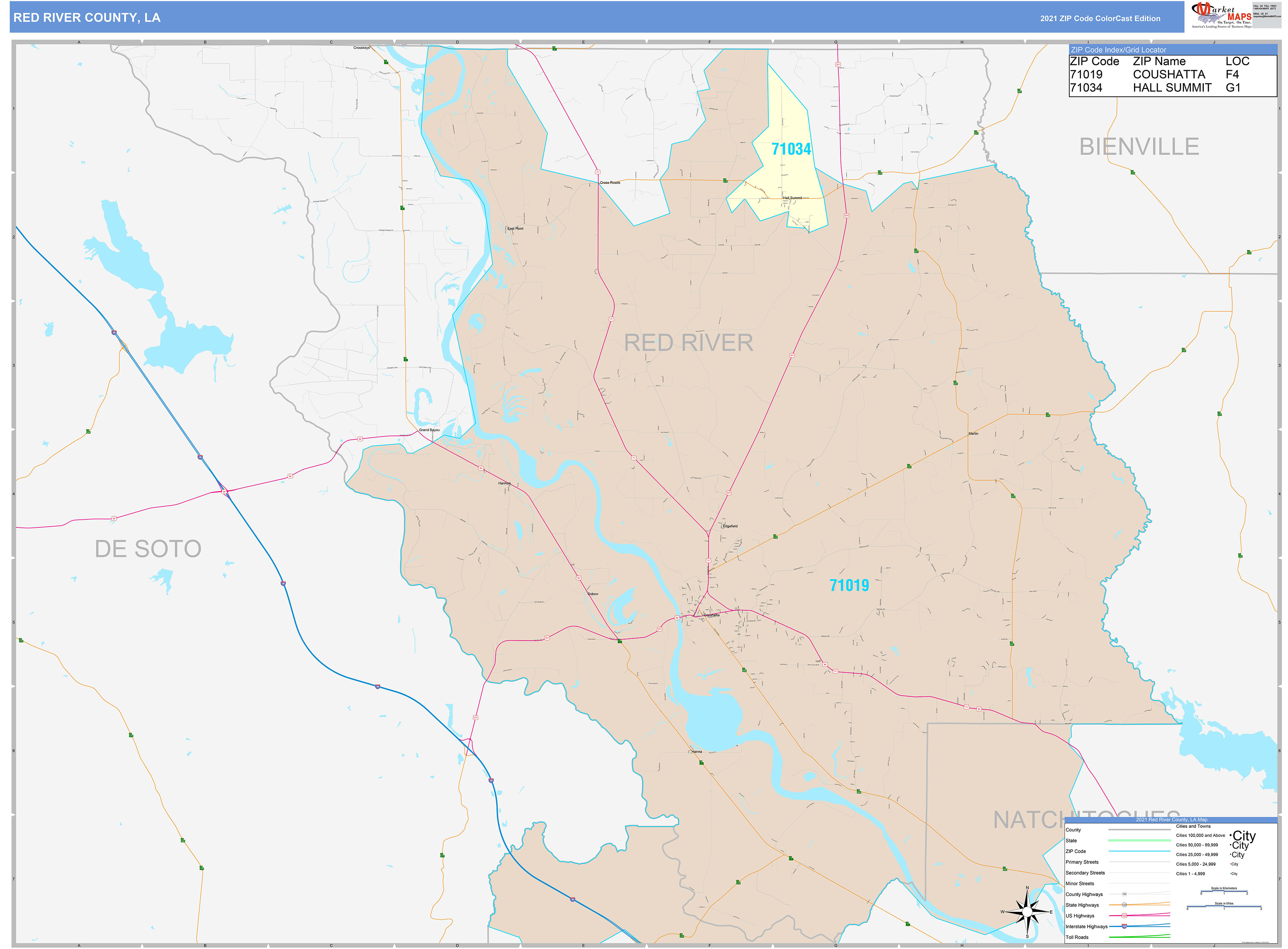Click the 'Edgefield' place name

pos(730,526)
